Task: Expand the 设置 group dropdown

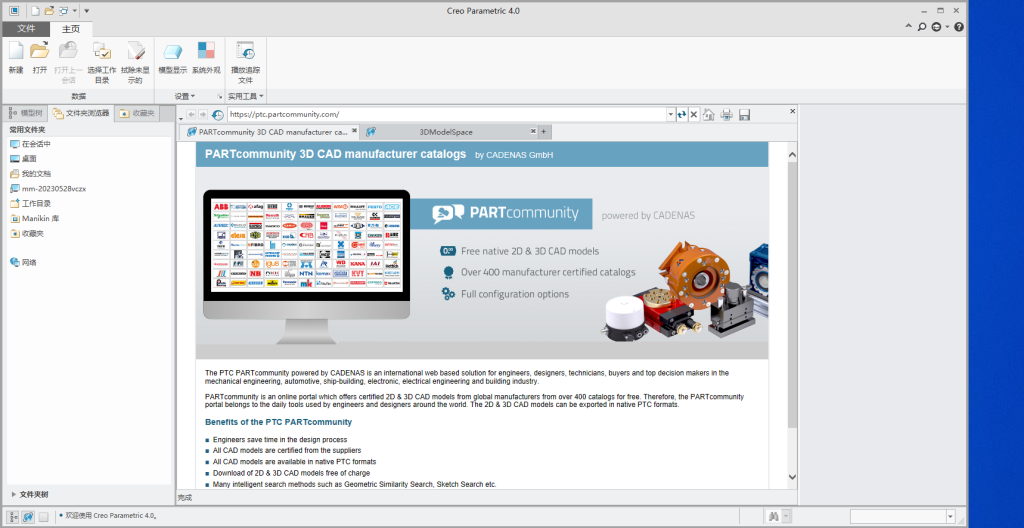Action: click(185, 96)
